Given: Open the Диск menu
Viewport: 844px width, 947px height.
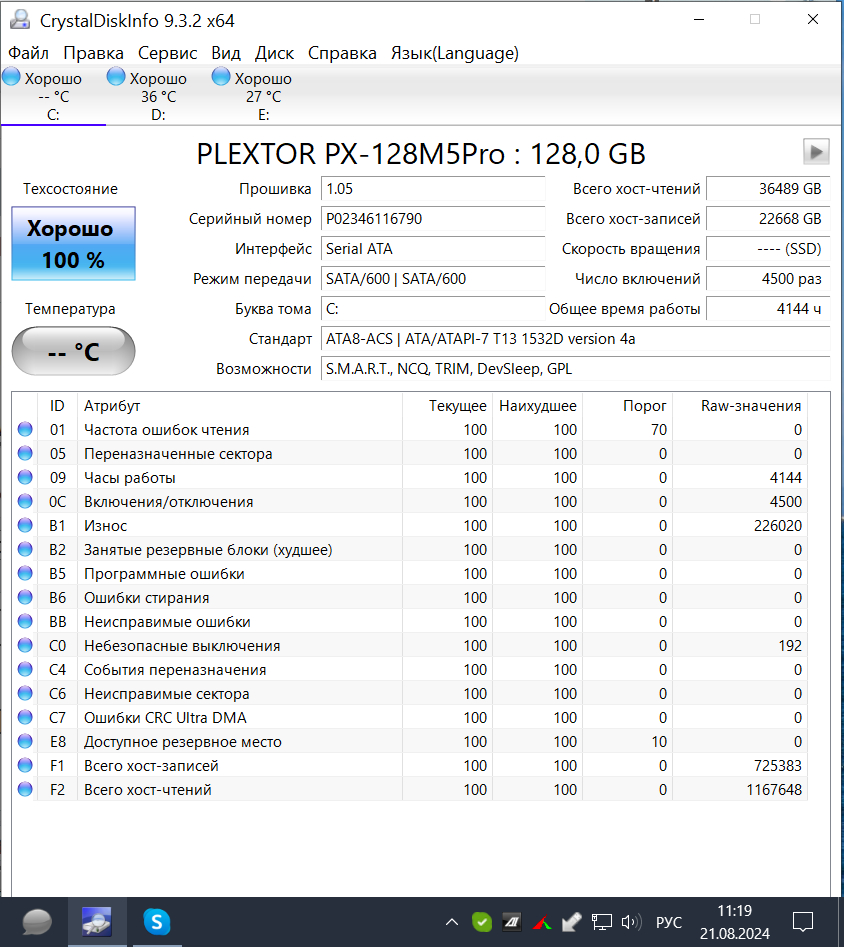Looking at the screenshot, I should pyautogui.click(x=274, y=53).
